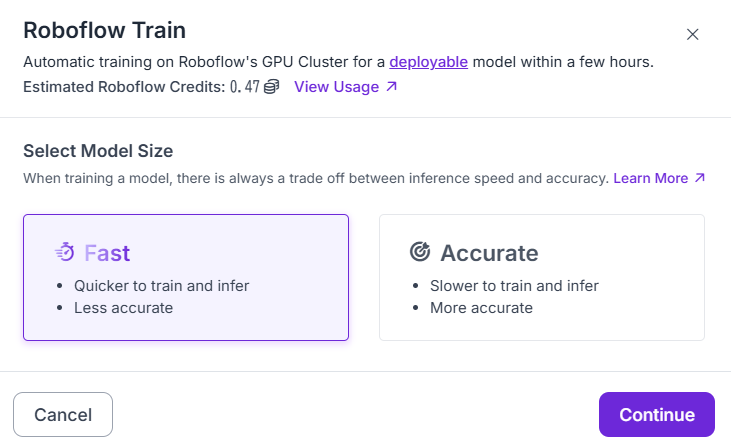Image resolution: width=731 pixels, height=448 pixels.
Task: Click the arrow icon after View Usage
Action: tap(392, 86)
